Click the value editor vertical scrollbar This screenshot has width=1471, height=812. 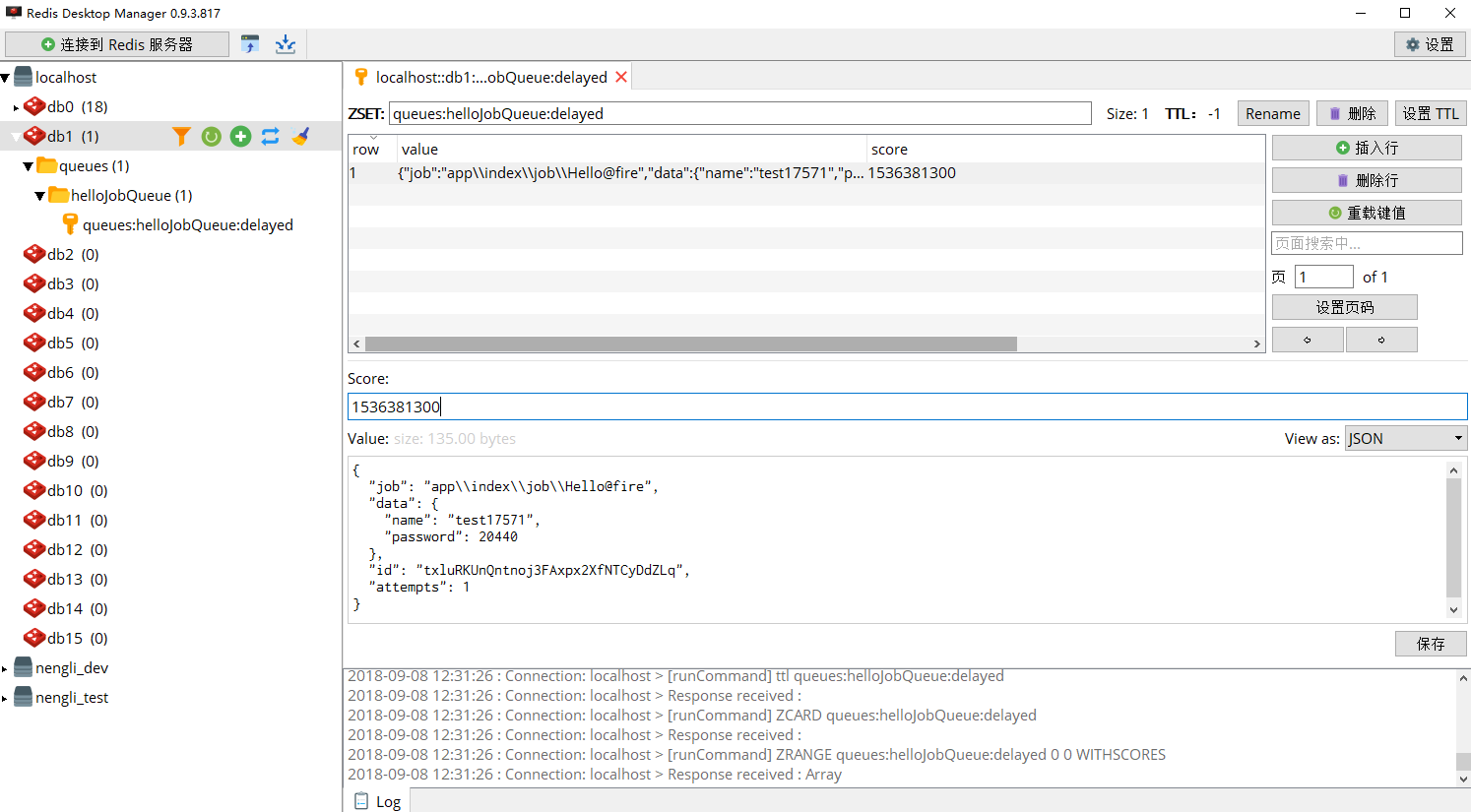[x=1453, y=539]
